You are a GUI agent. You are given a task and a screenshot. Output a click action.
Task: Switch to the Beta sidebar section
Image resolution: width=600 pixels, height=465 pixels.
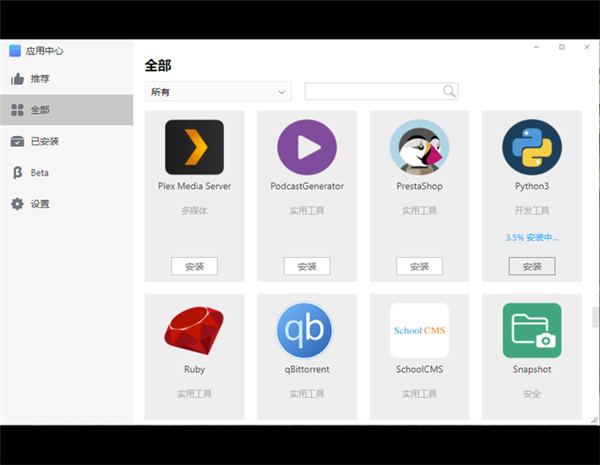(39, 172)
